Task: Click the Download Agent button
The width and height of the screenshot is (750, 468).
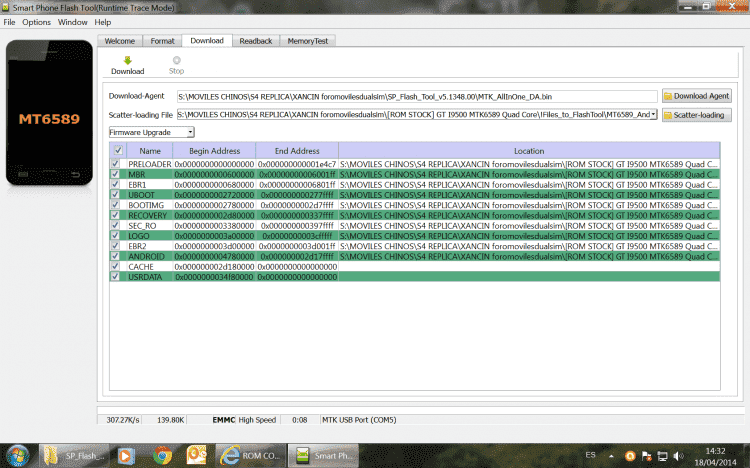Action: (696, 96)
